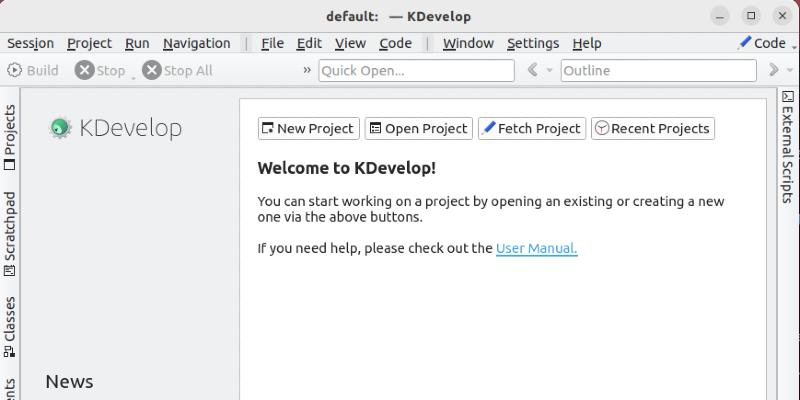Image resolution: width=800 pixels, height=400 pixels.
Task: Click the Code area switcher icon
Action: pyautogui.click(x=745, y=43)
